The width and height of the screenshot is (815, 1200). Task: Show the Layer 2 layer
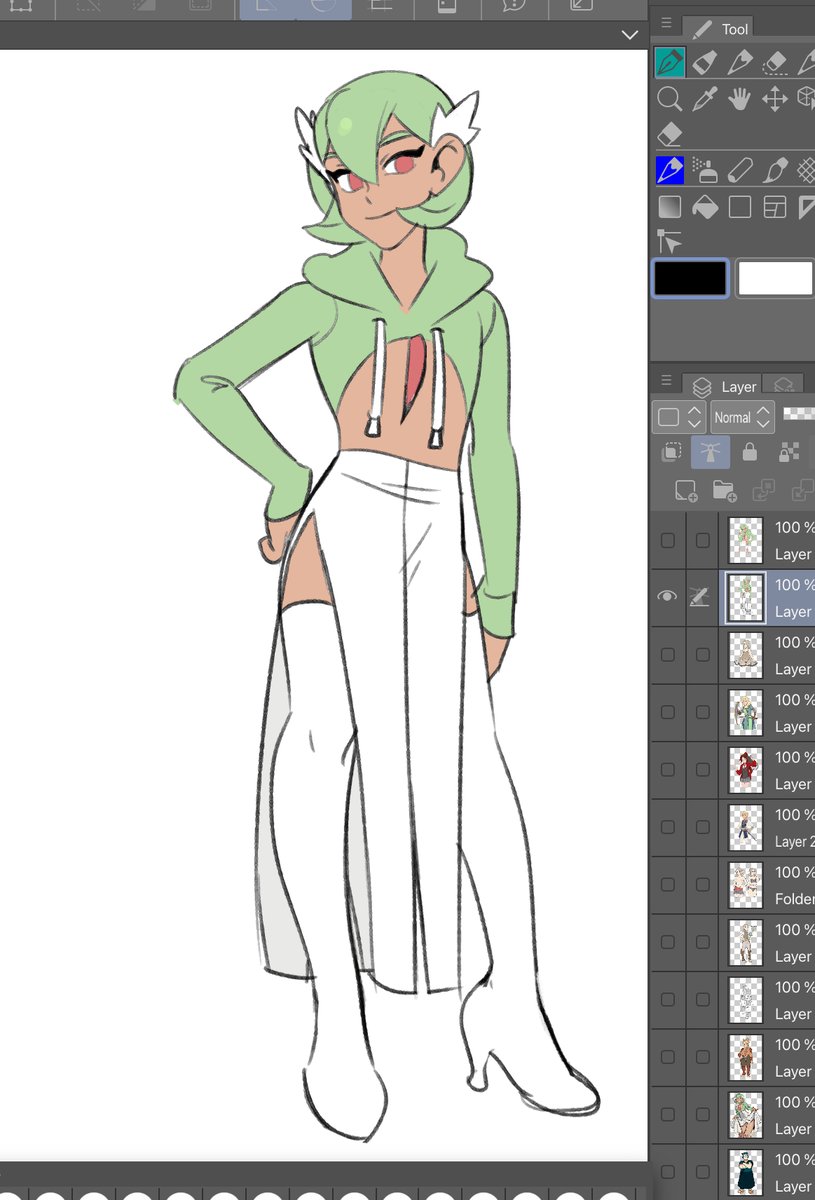tap(667, 827)
